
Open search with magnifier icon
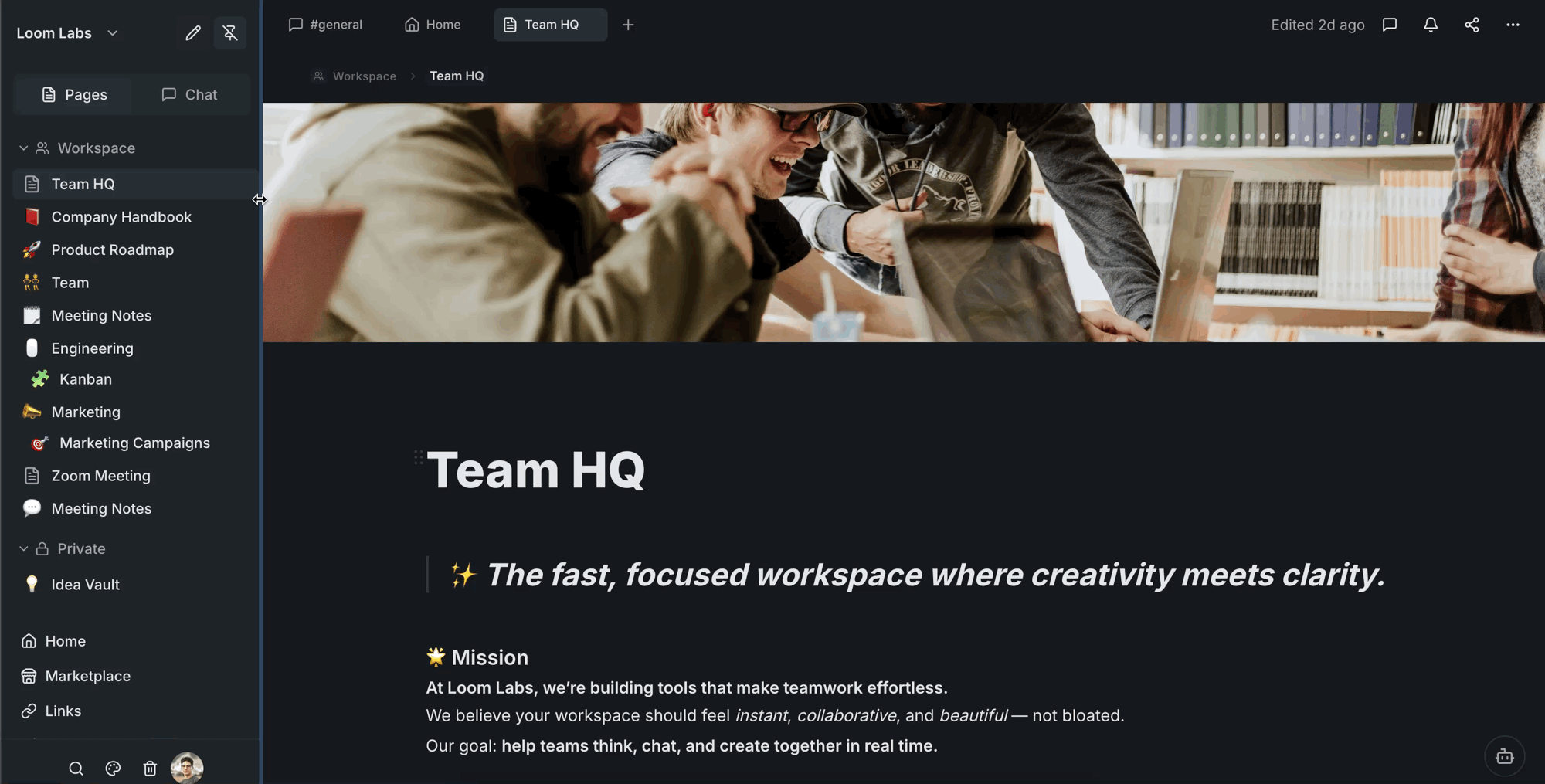76,768
